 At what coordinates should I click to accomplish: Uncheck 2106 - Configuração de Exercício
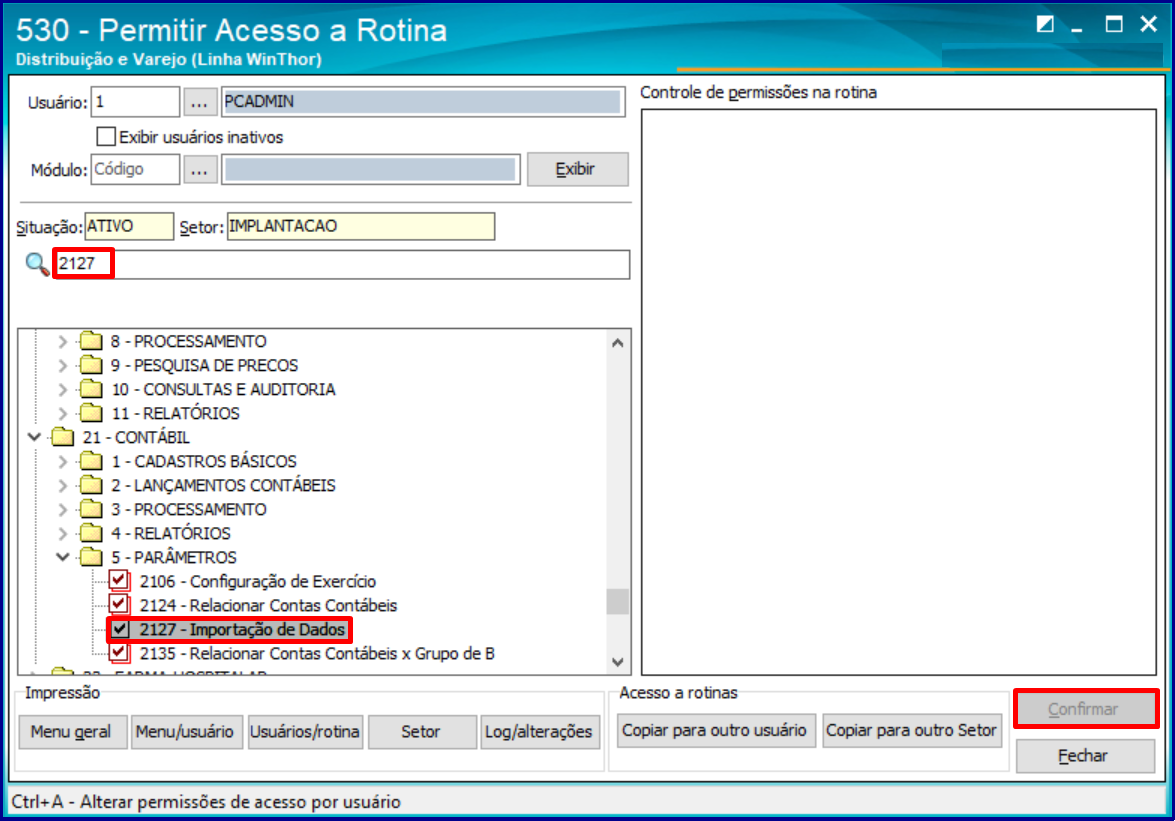click(x=119, y=581)
